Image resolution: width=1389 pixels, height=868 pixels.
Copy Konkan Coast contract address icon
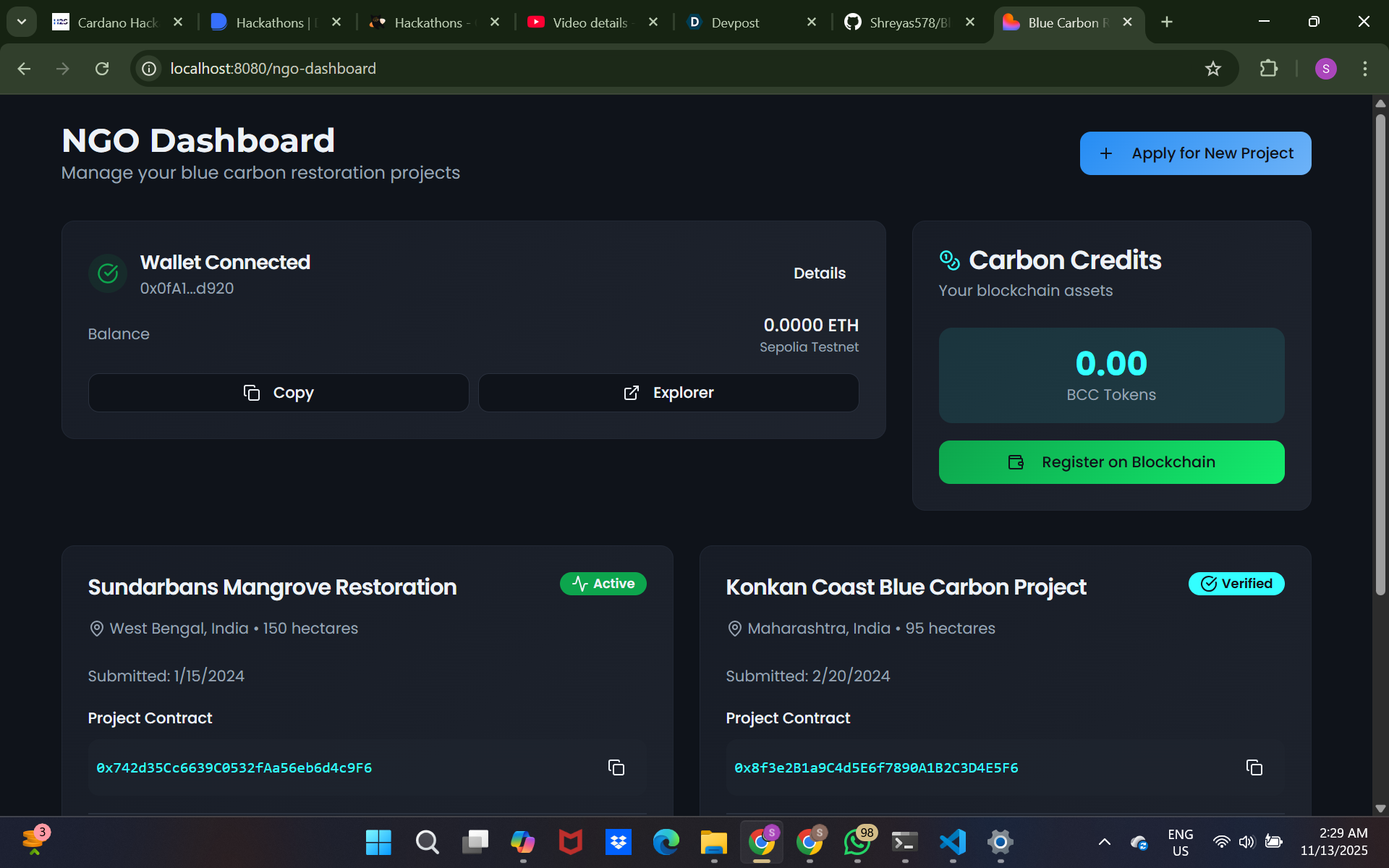pos(1254,767)
